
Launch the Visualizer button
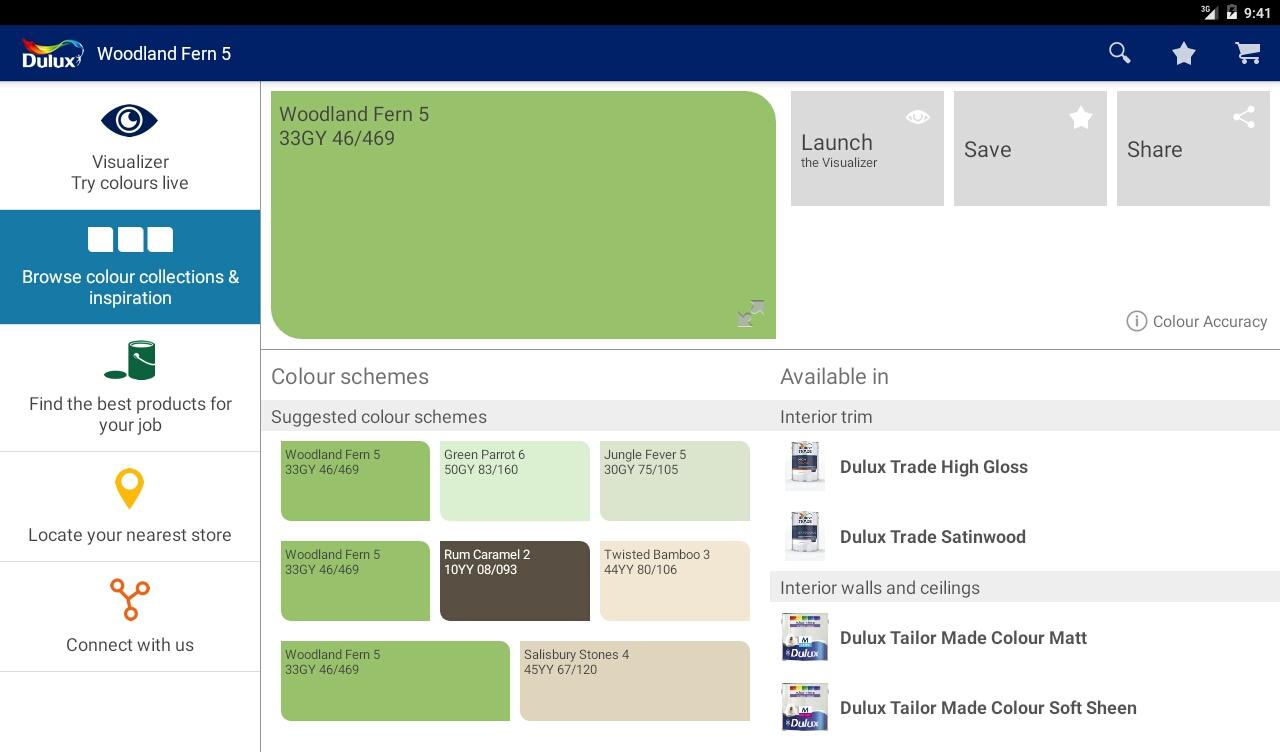(x=867, y=149)
